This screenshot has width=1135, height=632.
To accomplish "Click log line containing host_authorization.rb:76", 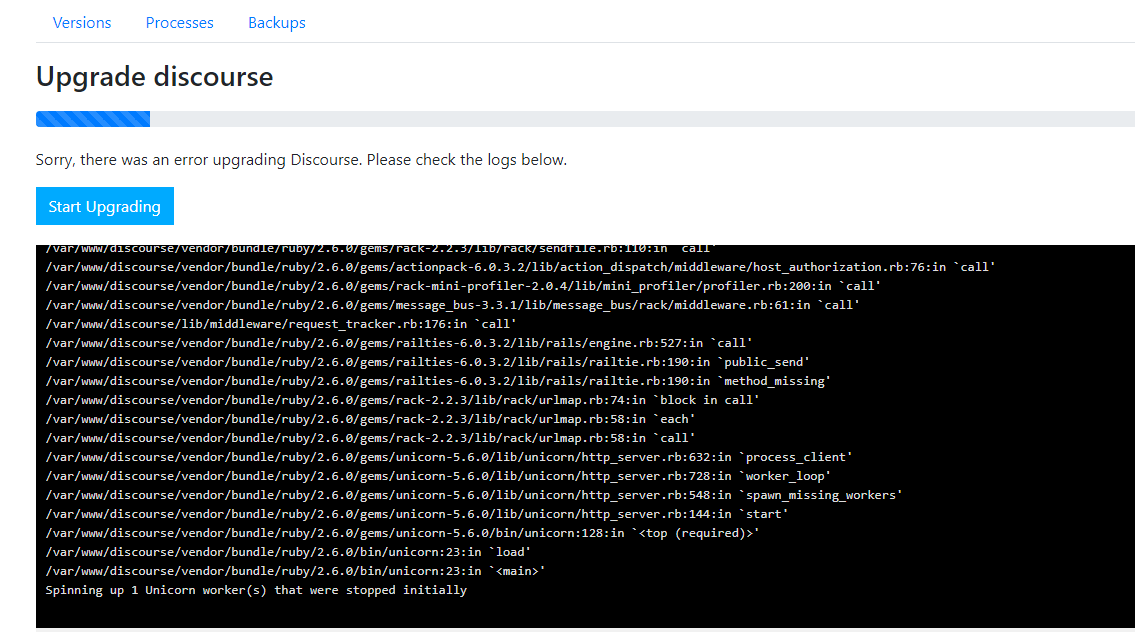I will (x=520, y=267).
